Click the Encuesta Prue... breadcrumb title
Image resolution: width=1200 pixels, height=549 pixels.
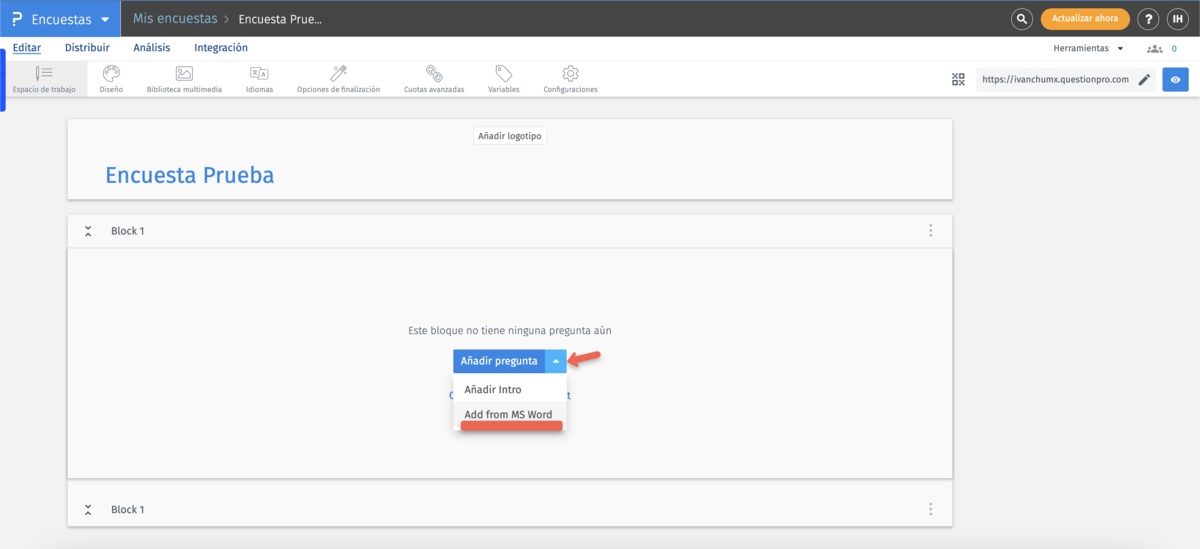coord(280,19)
